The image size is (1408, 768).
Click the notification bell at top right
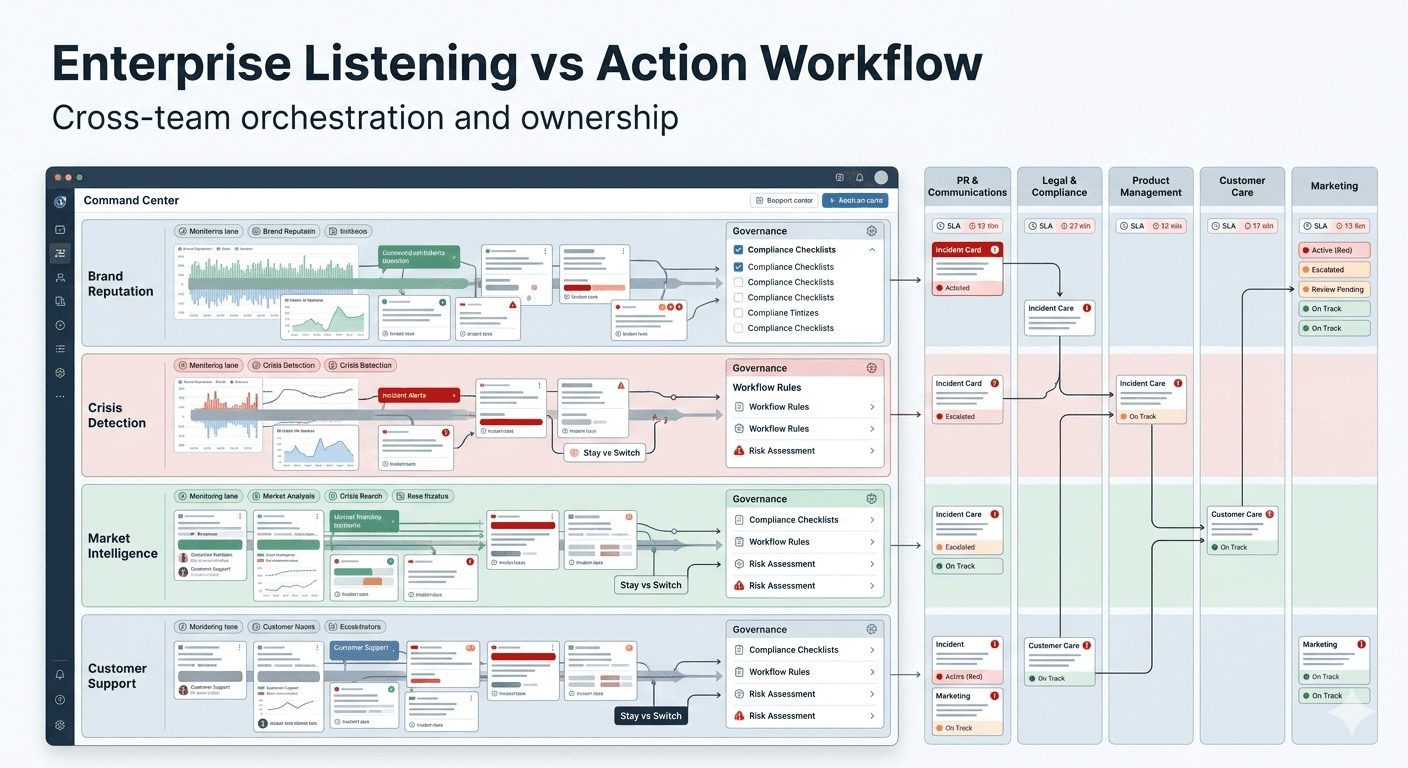[x=860, y=177]
